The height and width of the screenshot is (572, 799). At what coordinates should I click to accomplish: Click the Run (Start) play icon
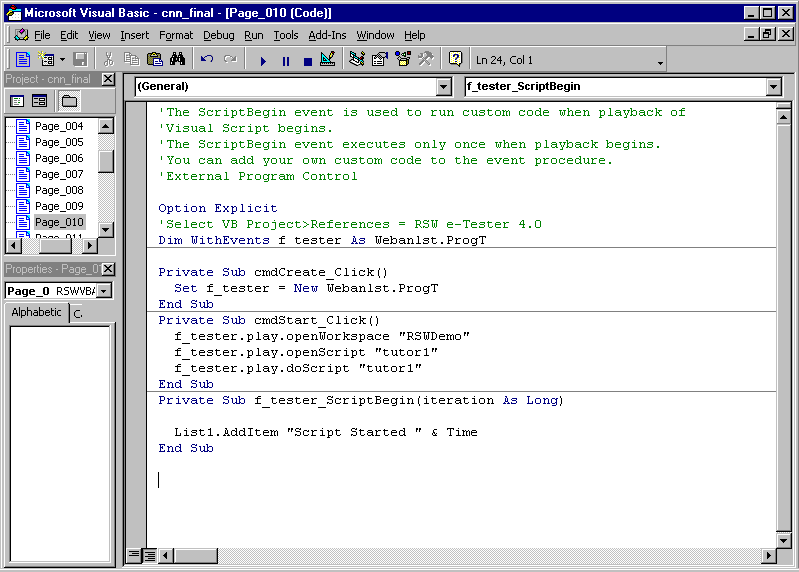coord(263,60)
